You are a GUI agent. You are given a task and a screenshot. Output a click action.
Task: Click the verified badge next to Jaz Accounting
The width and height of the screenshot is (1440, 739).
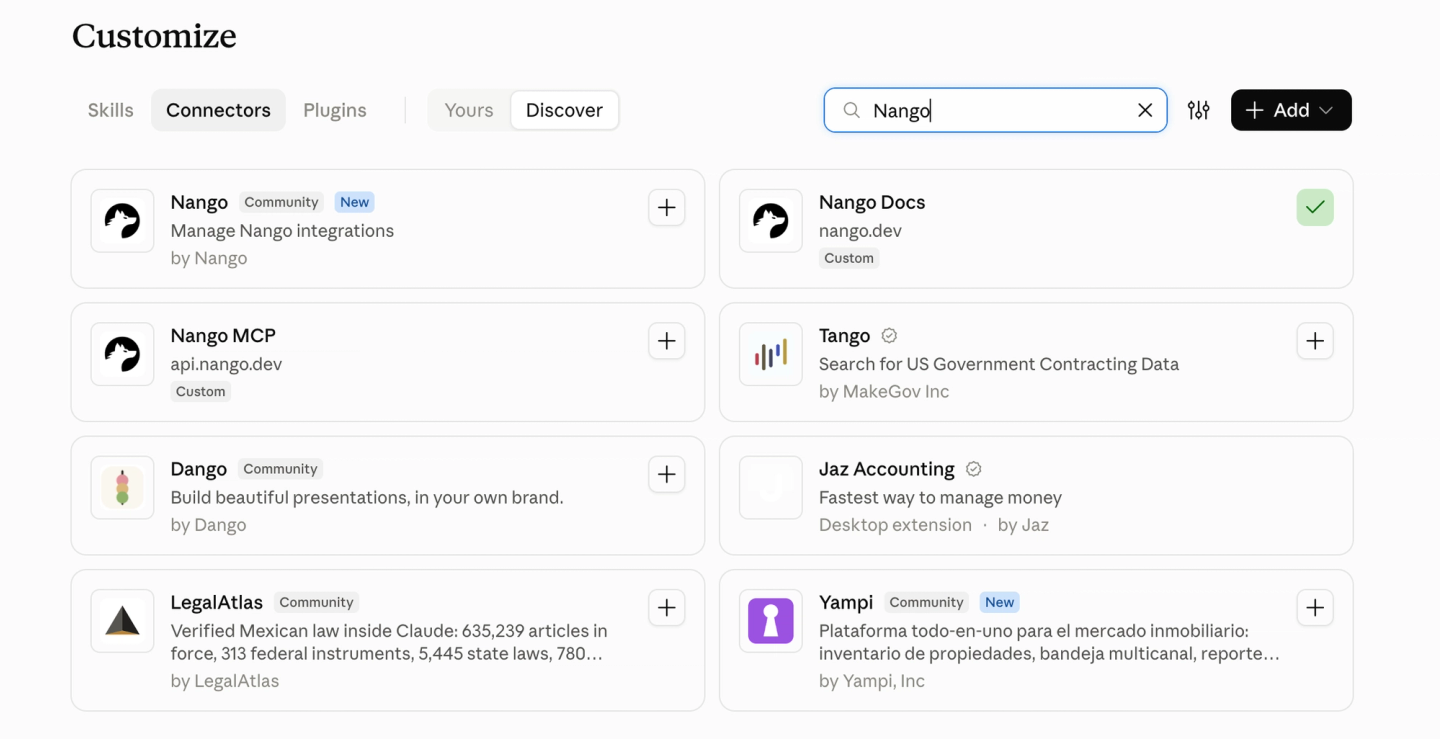[x=973, y=469]
